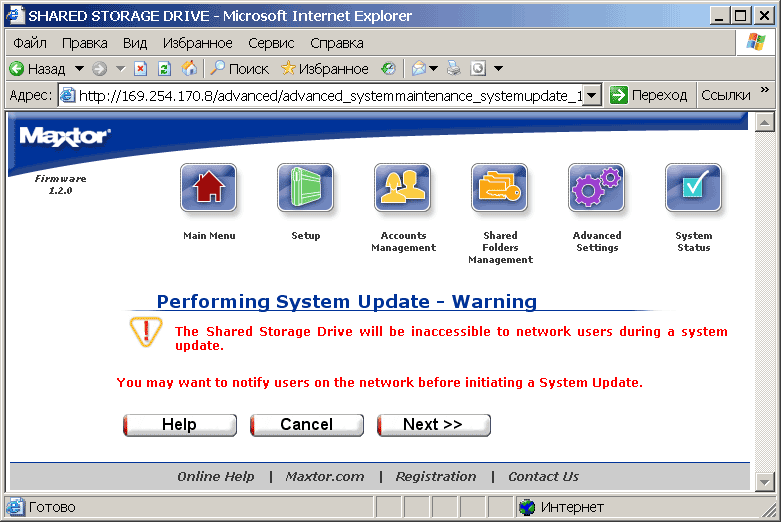Click the Internet Explorer title bar icon
This screenshot has height=522, width=781.
15,14
